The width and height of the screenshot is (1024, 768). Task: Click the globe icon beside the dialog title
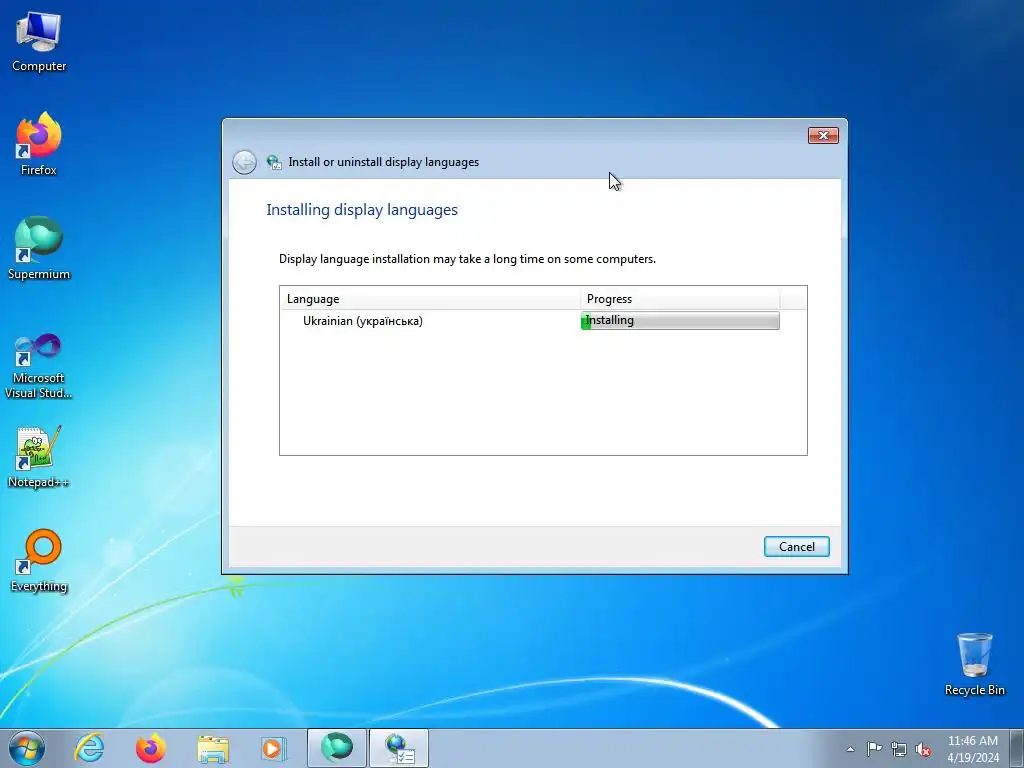click(x=274, y=162)
